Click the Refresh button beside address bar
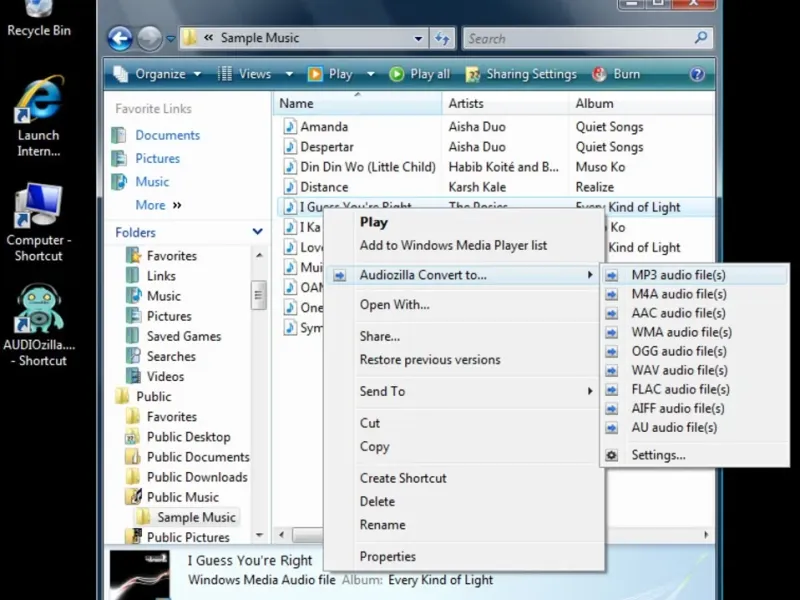 point(442,38)
